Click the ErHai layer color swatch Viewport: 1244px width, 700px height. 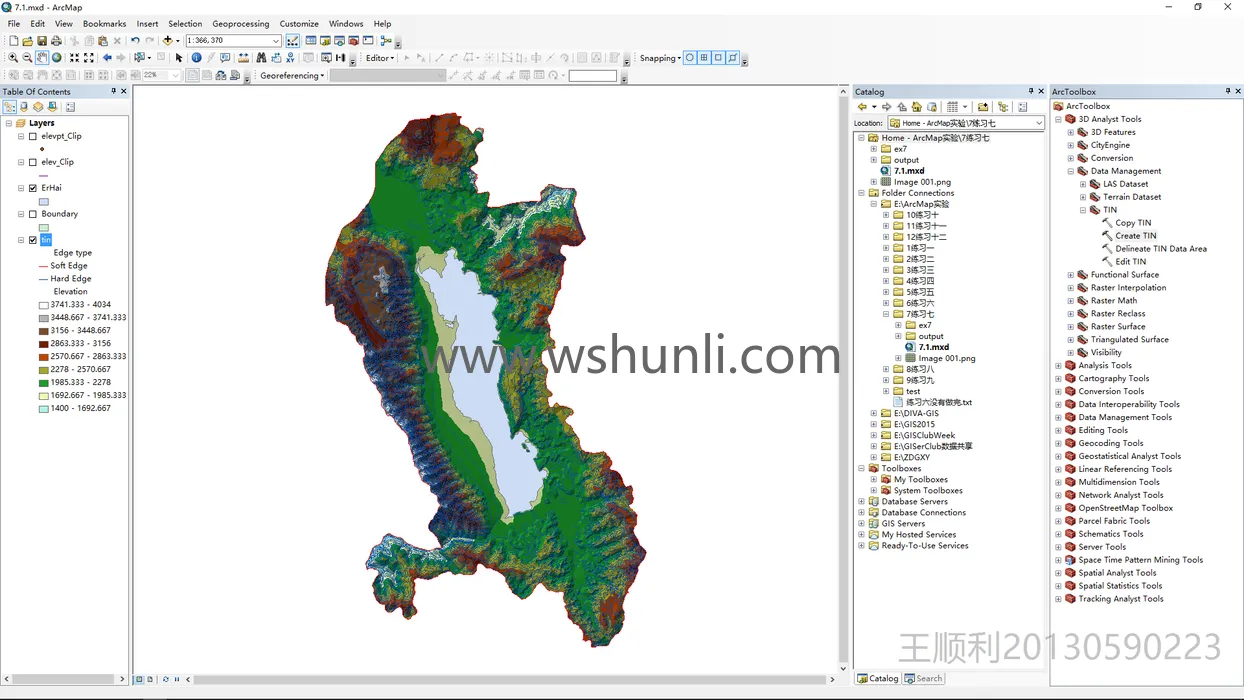coord(44,202)
